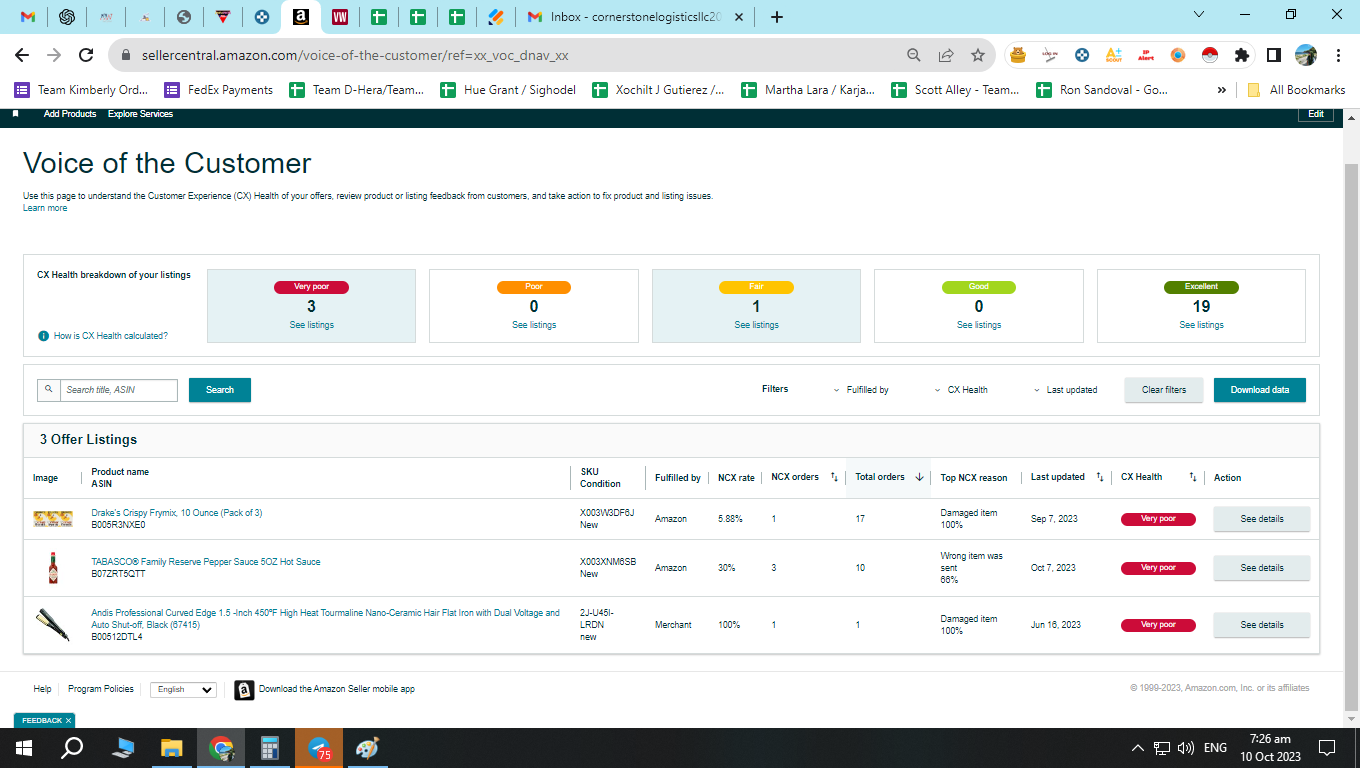
Task: Open the LOG IN extension icon
Action: [1050, 55]
